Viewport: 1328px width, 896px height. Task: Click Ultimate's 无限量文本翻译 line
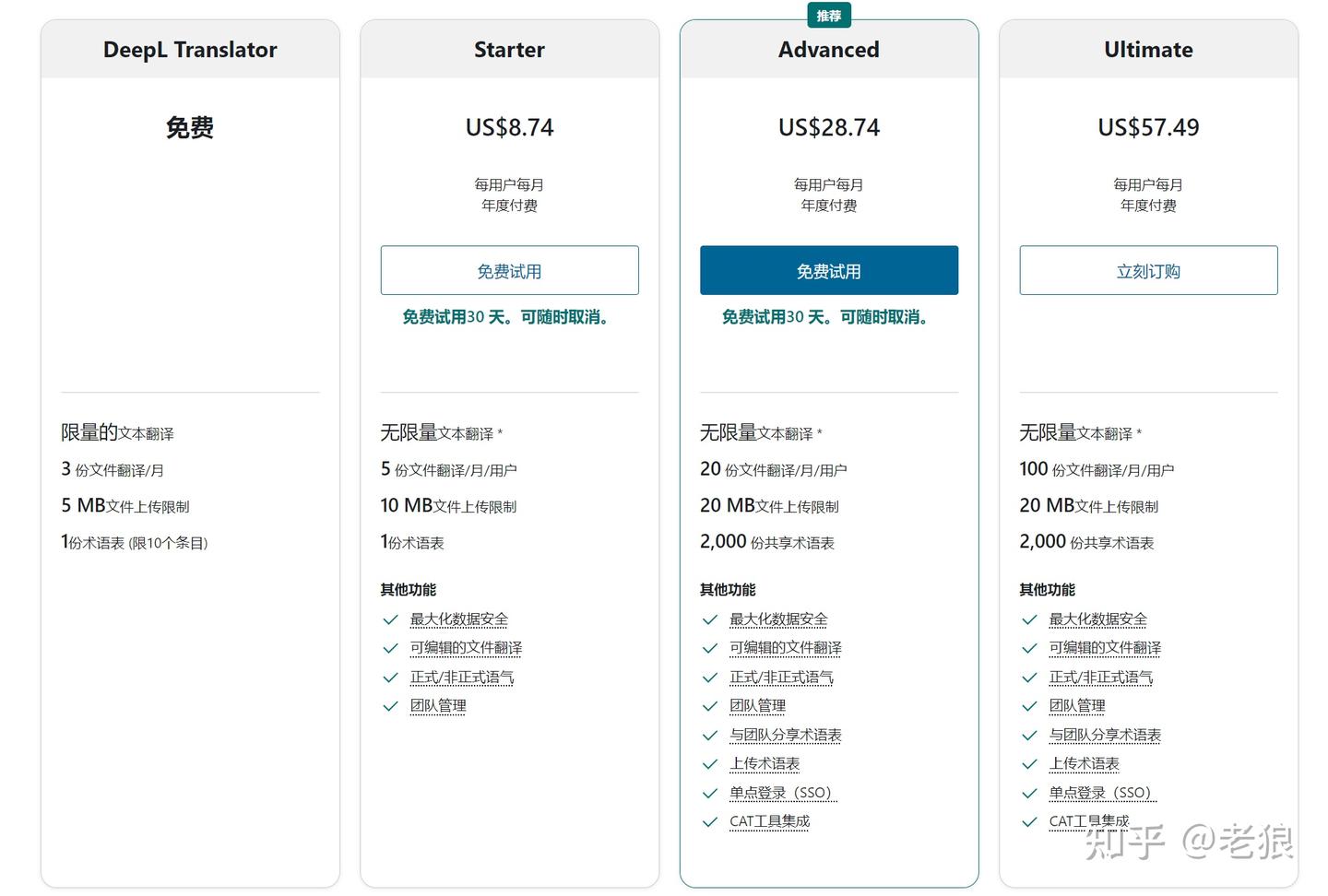[1081, 432]
